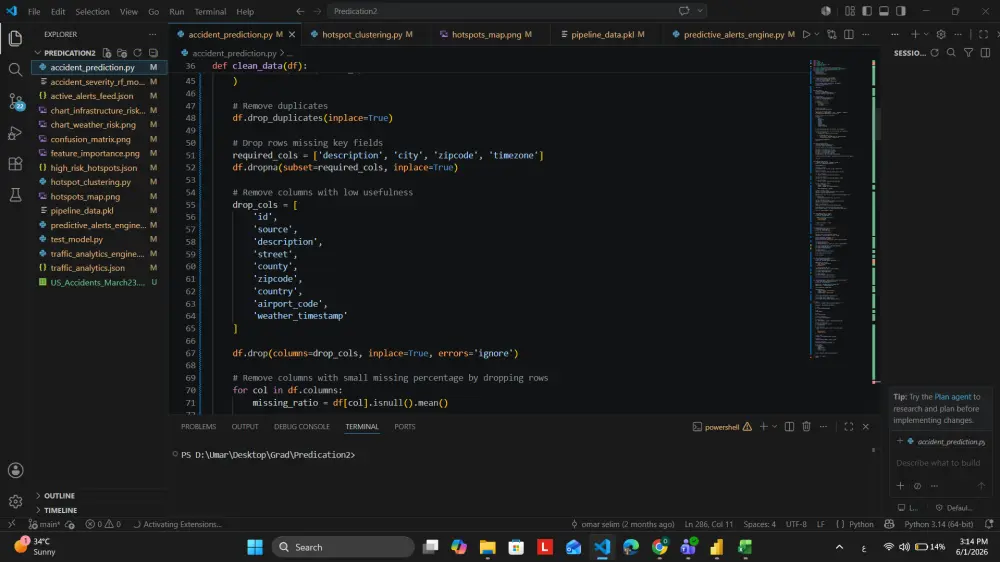Change the UTF-8 encoding
The image size is (1000, 562).
796,524
